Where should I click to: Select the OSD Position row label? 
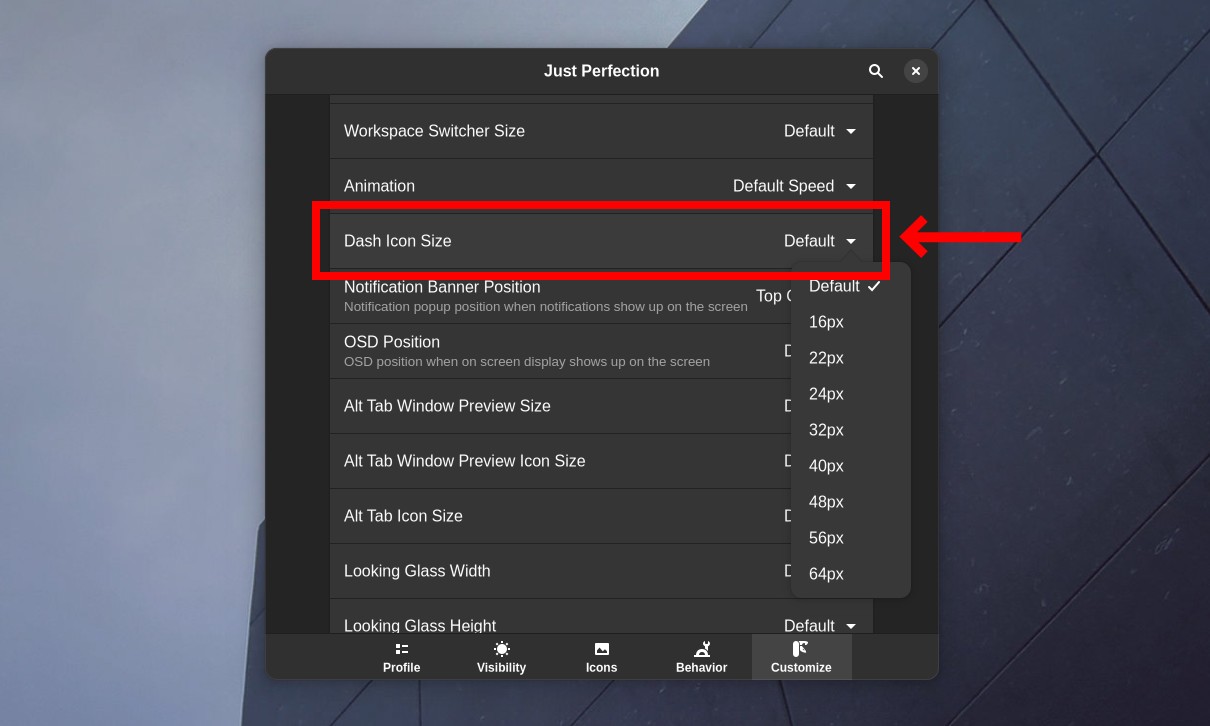click(392, 342)
